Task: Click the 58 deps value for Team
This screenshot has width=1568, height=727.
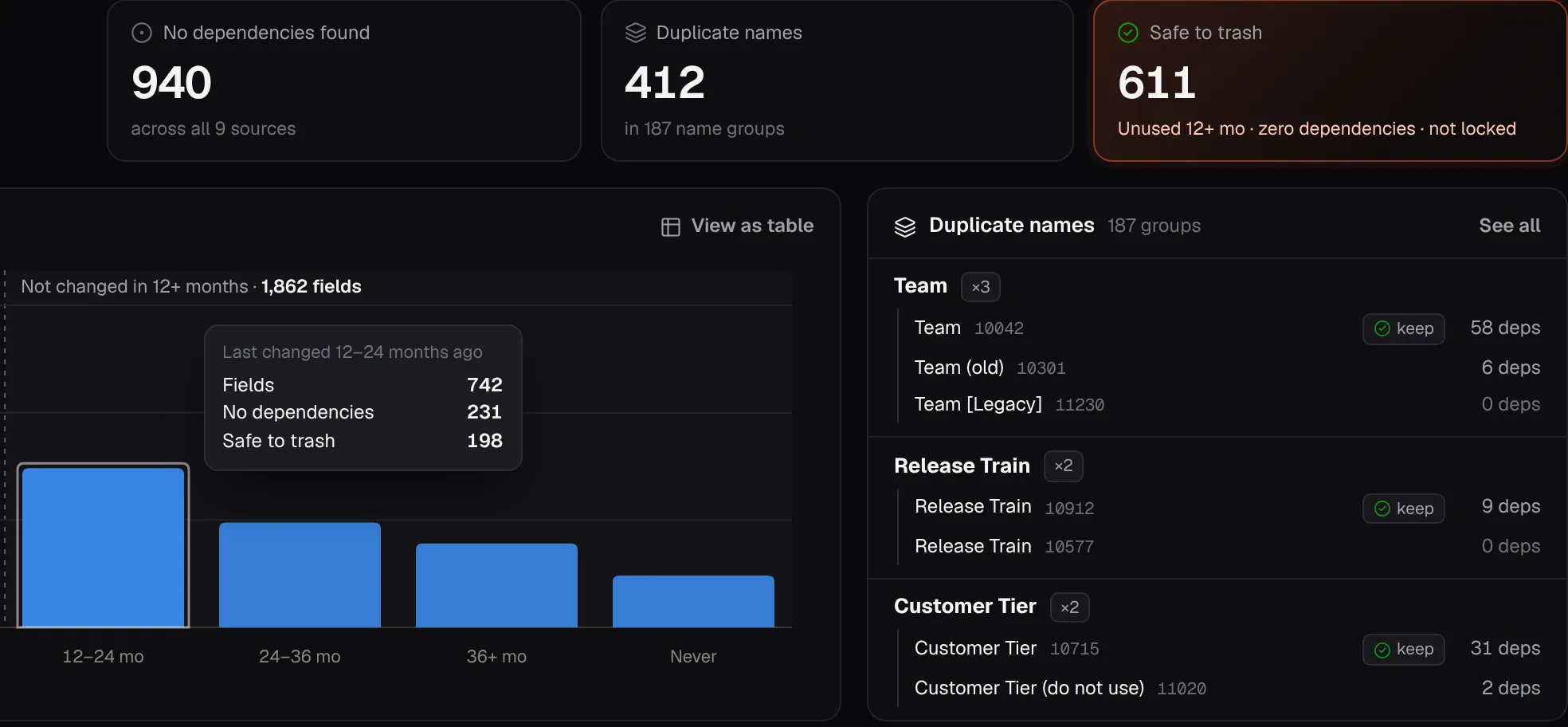Action: pyautogui.click(x=1505, y=328)
